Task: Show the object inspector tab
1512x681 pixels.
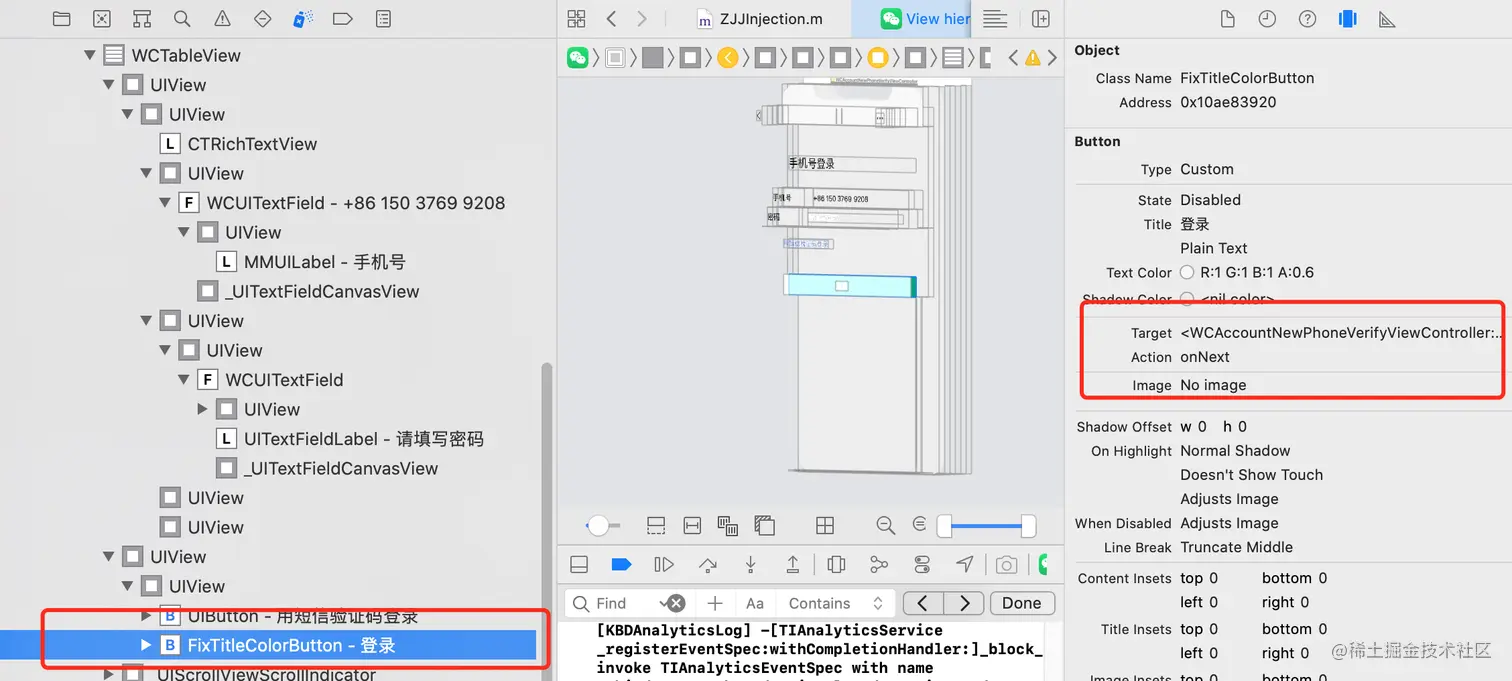Action: [x=1347, y=19]
